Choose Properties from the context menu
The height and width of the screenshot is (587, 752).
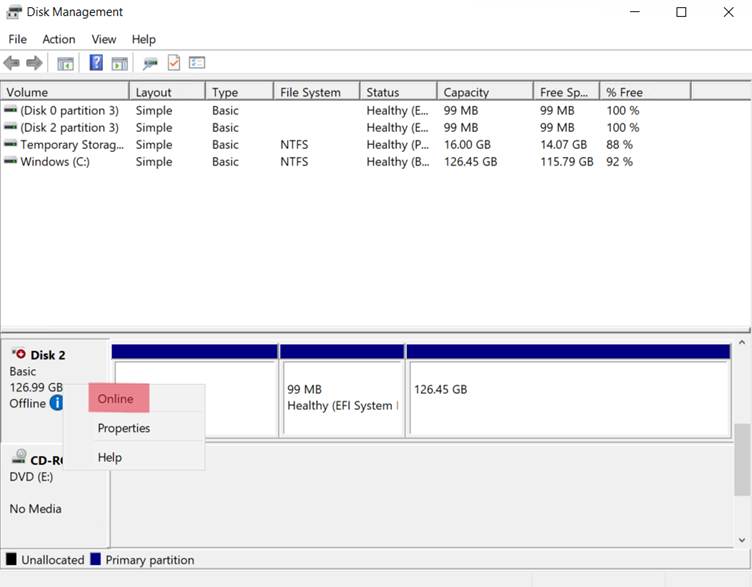[x=124, y=428]
